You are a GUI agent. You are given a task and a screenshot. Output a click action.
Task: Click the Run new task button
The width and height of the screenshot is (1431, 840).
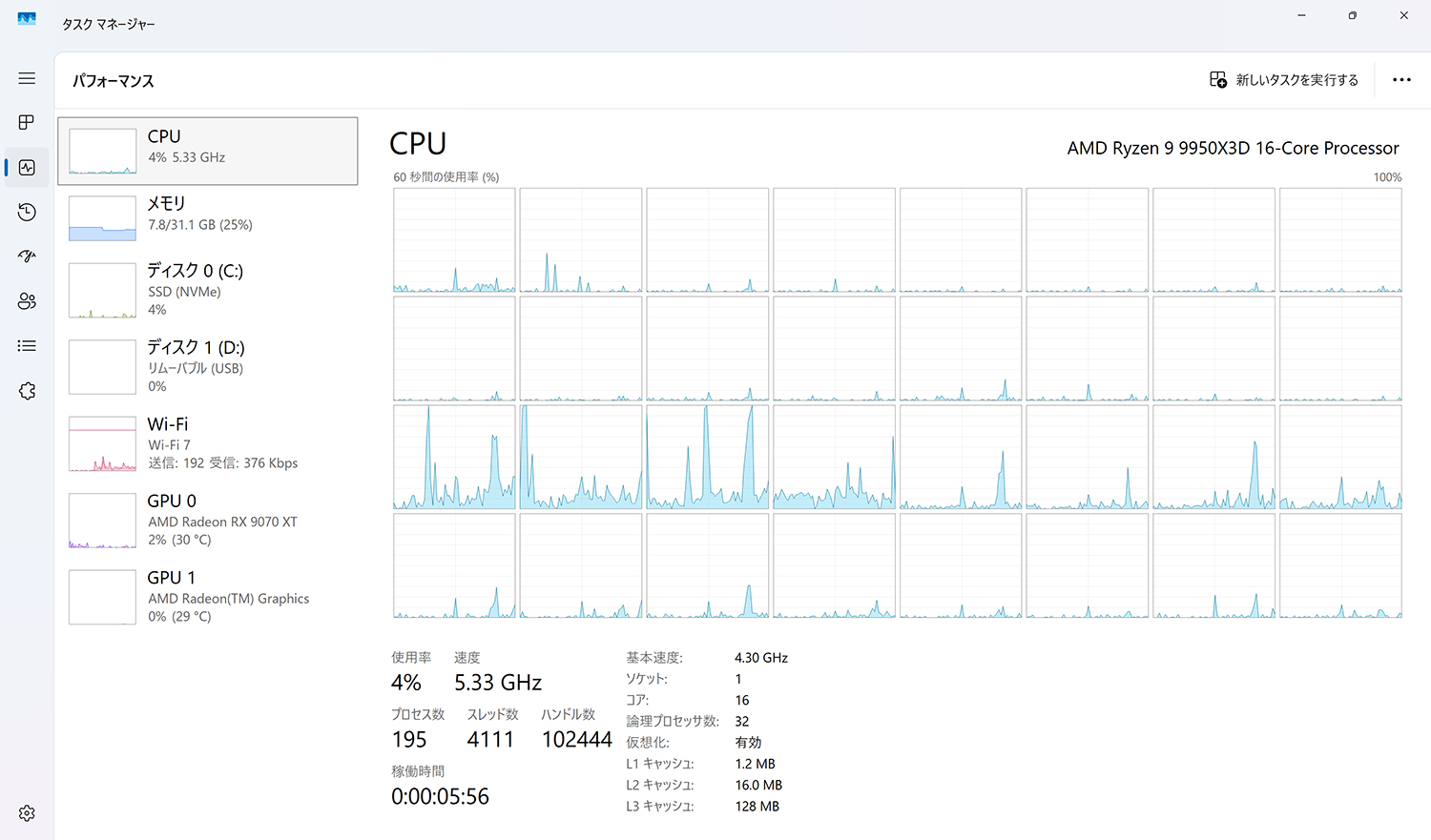click(1284, 80)
